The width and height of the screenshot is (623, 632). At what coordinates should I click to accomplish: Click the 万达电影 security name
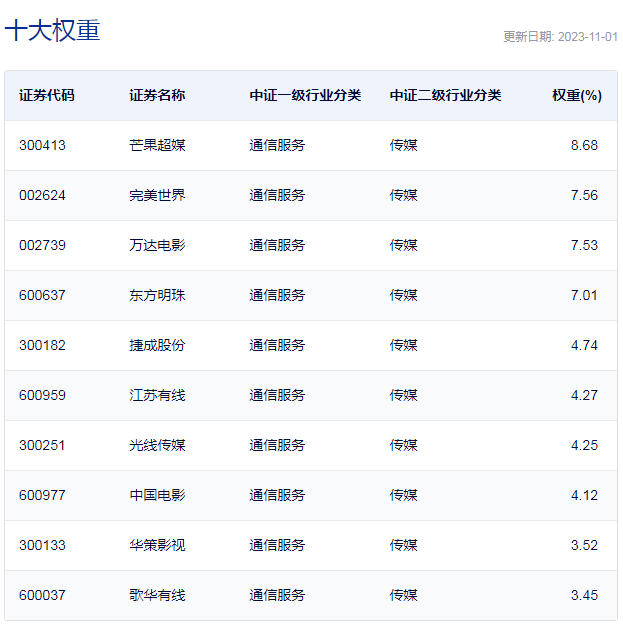coord(157,245)
